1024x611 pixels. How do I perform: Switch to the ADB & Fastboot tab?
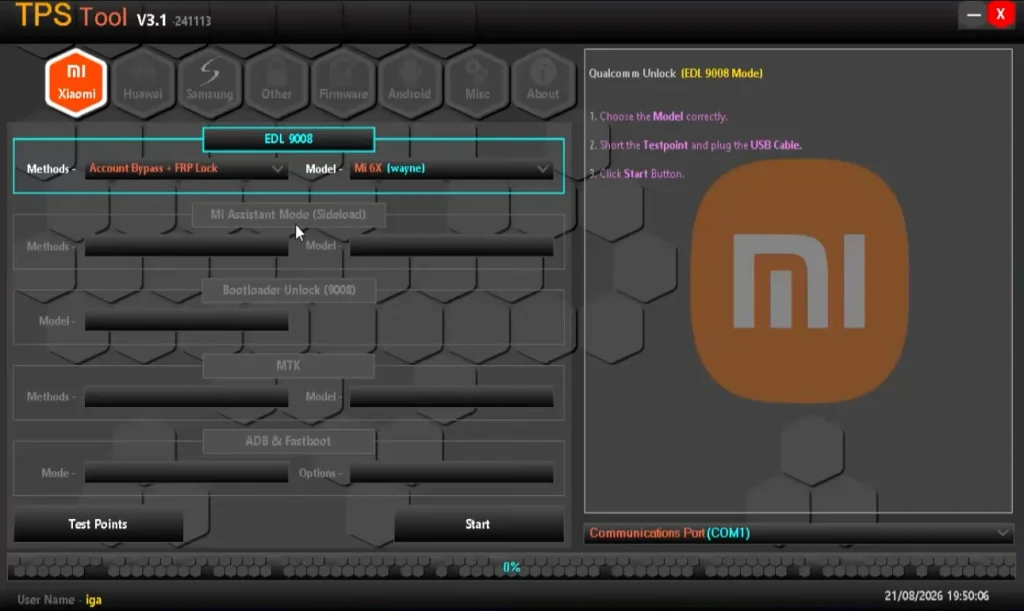coord(289,441)
